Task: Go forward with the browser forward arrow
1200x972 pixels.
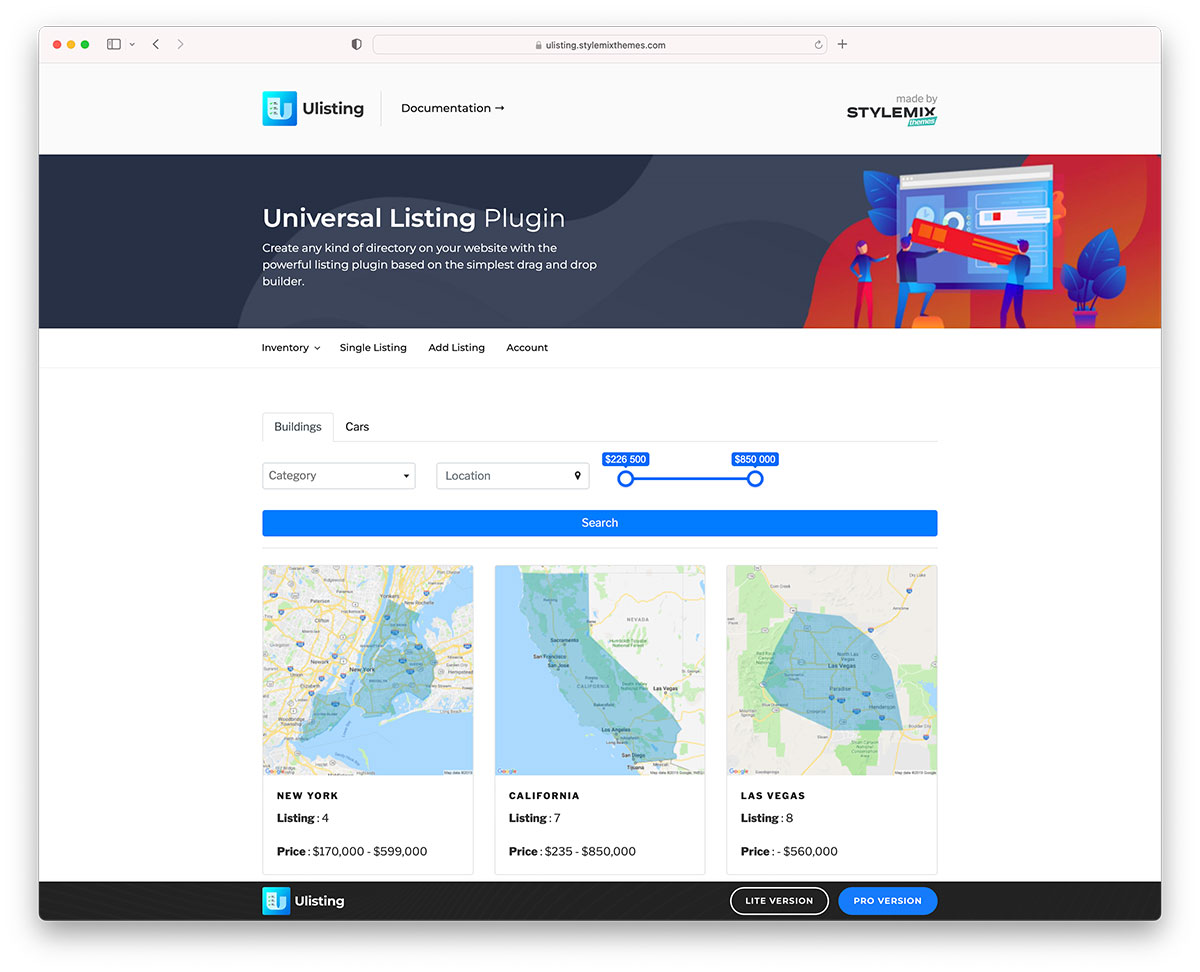Action: pyautogui.click(x=180, y=44)
